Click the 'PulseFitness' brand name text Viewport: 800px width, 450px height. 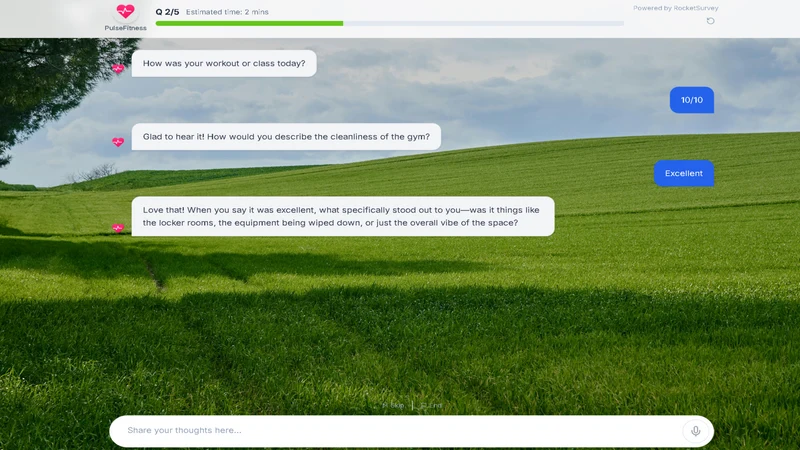(x=126, y=28)
